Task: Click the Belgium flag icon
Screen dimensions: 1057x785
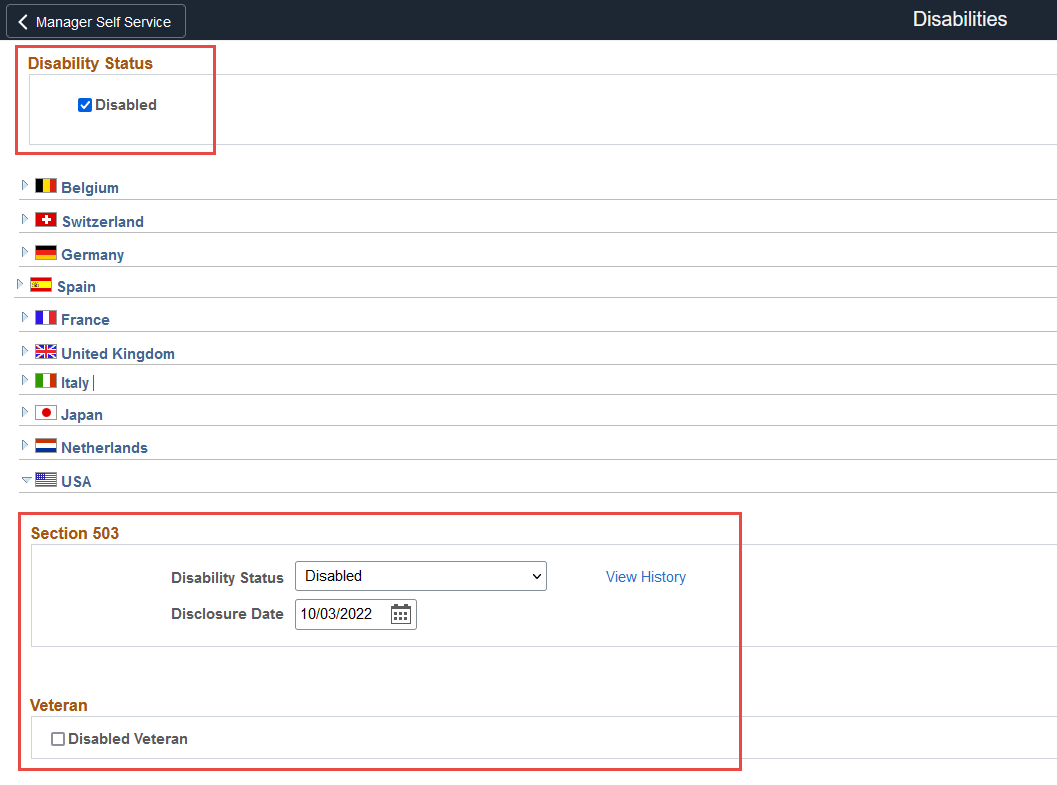Action: [x=46, y=186]
